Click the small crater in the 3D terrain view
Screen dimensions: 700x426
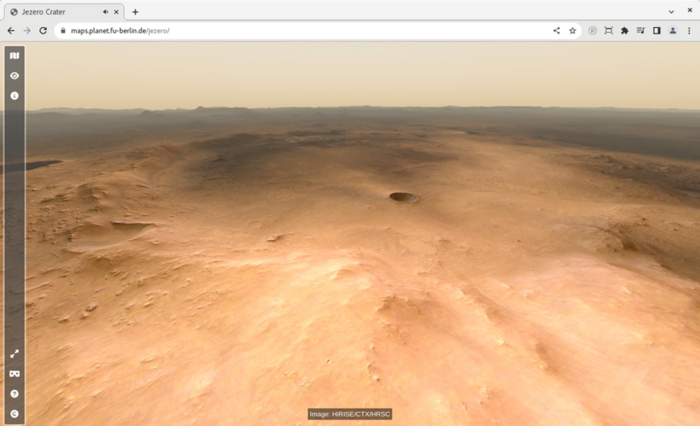pos(403,197)
